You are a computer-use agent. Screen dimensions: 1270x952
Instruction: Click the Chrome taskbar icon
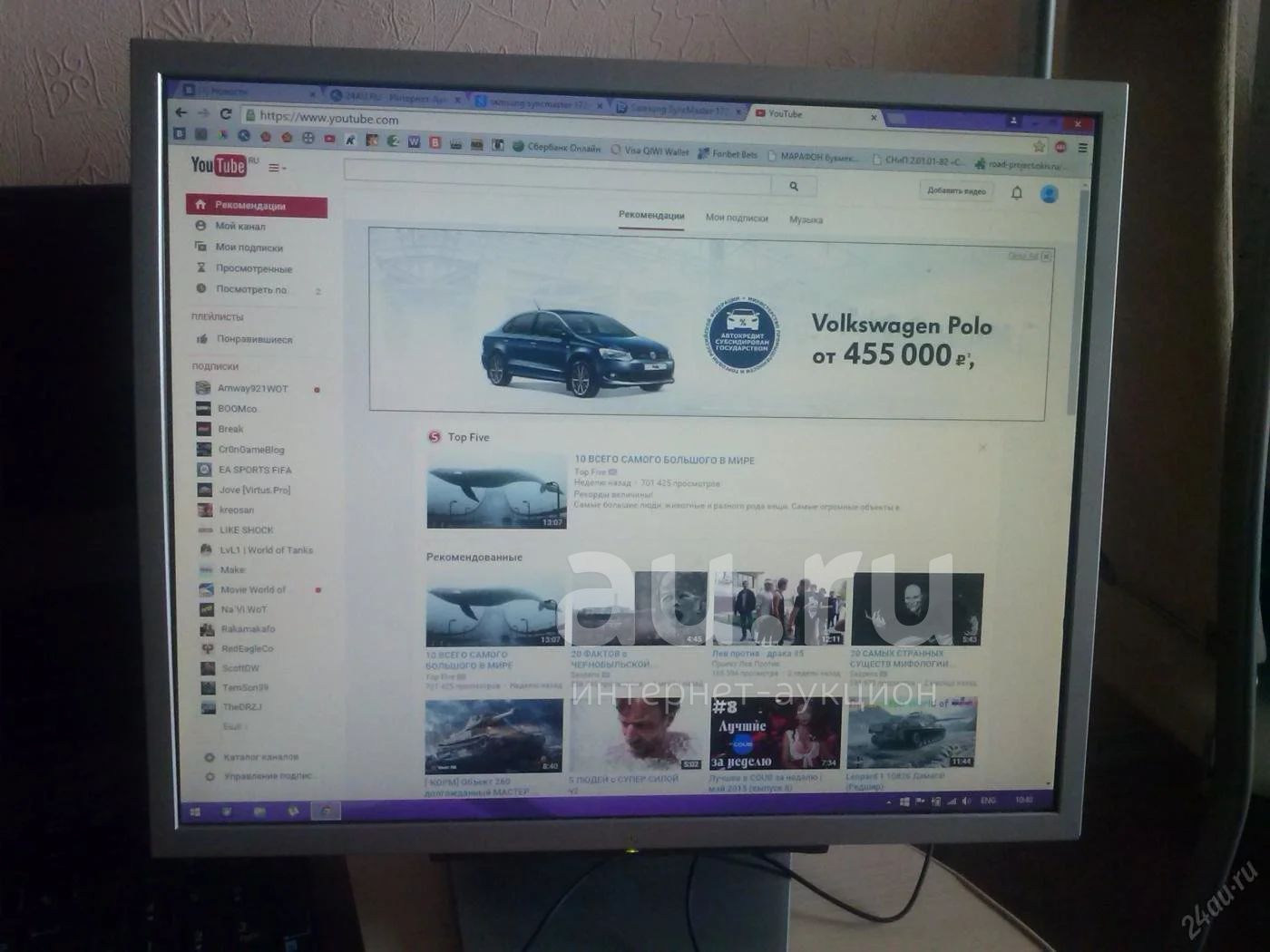click(x=327, y=811)
